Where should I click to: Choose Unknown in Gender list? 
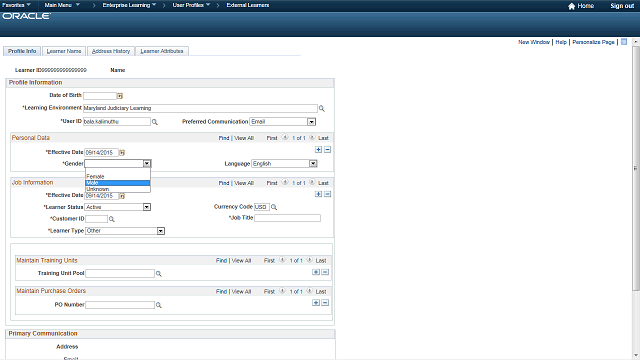pos(118,189)
